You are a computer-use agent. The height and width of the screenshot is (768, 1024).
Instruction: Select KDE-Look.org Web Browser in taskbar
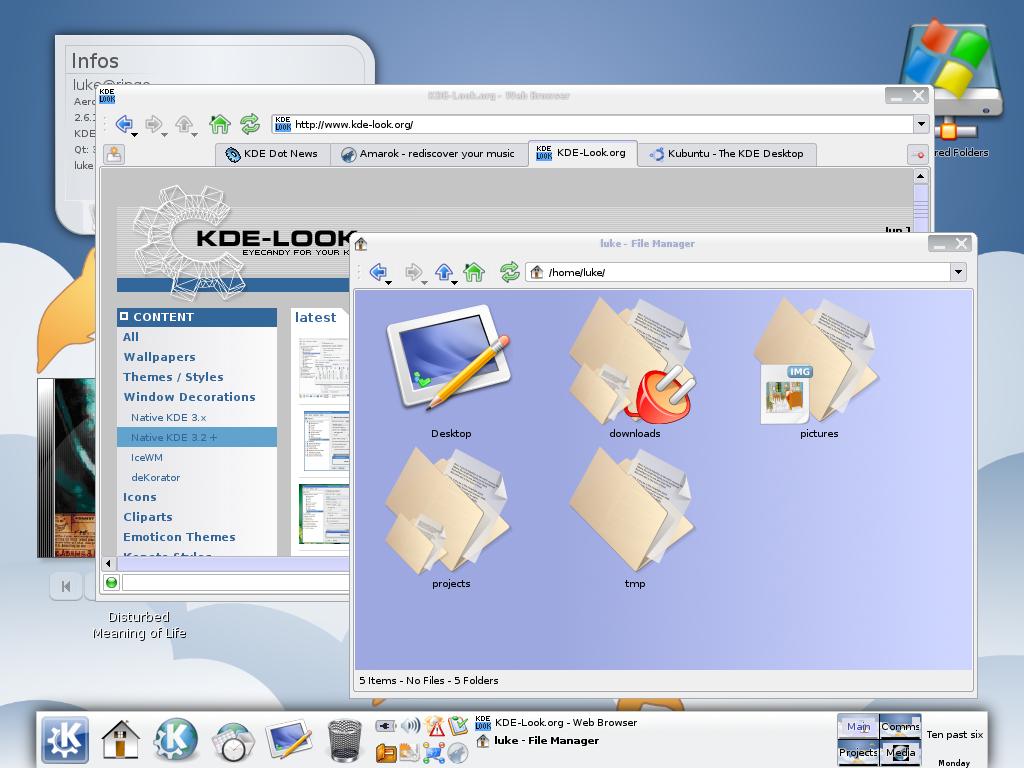coord(556,722)
